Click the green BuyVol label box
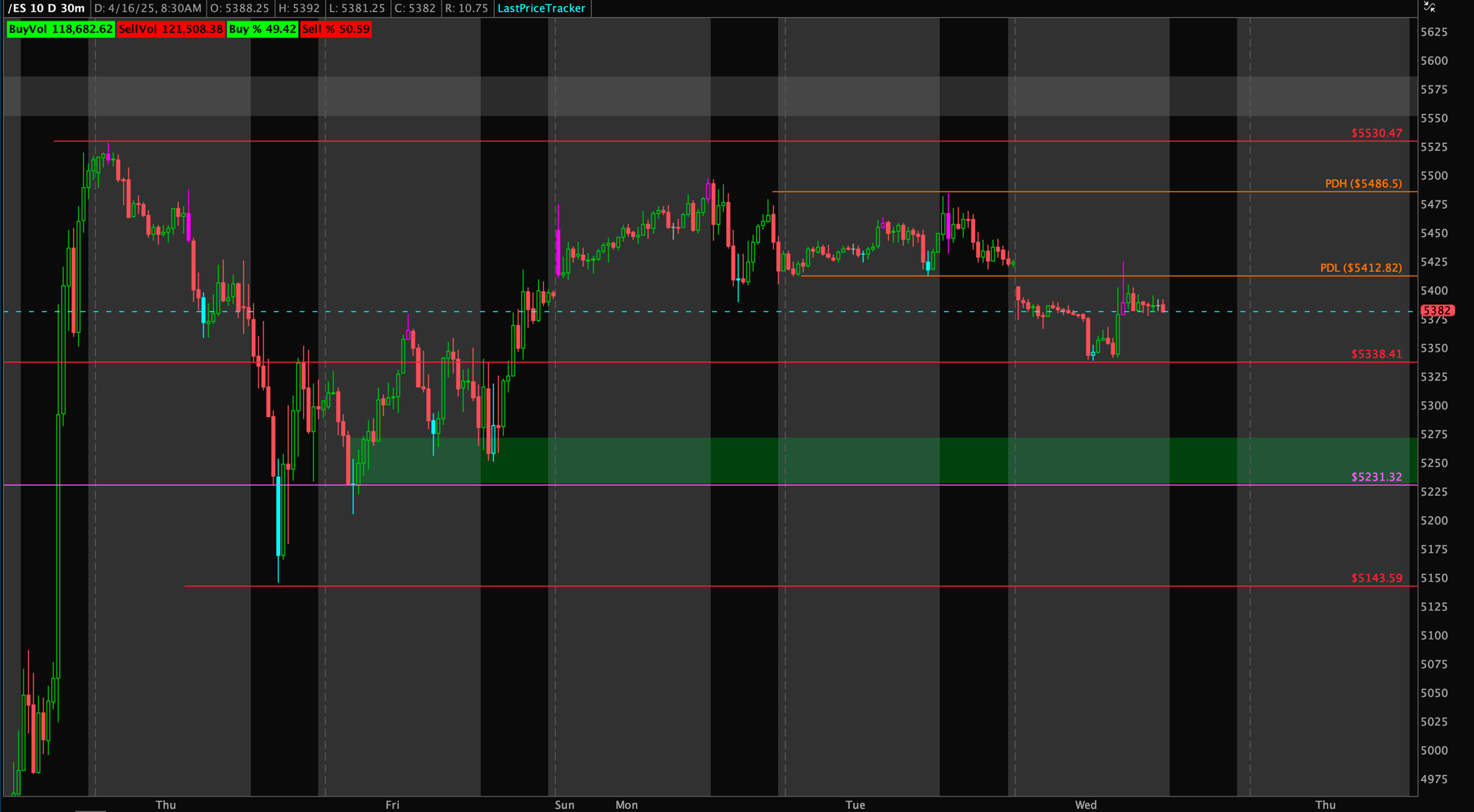This screenshot has width=1474, height=812. [60, 29]
